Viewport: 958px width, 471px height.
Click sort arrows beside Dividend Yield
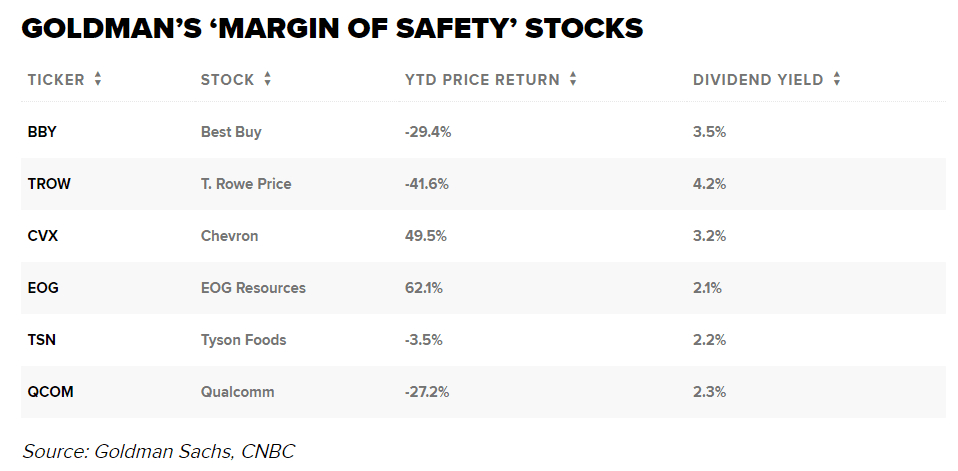point(837,80)
